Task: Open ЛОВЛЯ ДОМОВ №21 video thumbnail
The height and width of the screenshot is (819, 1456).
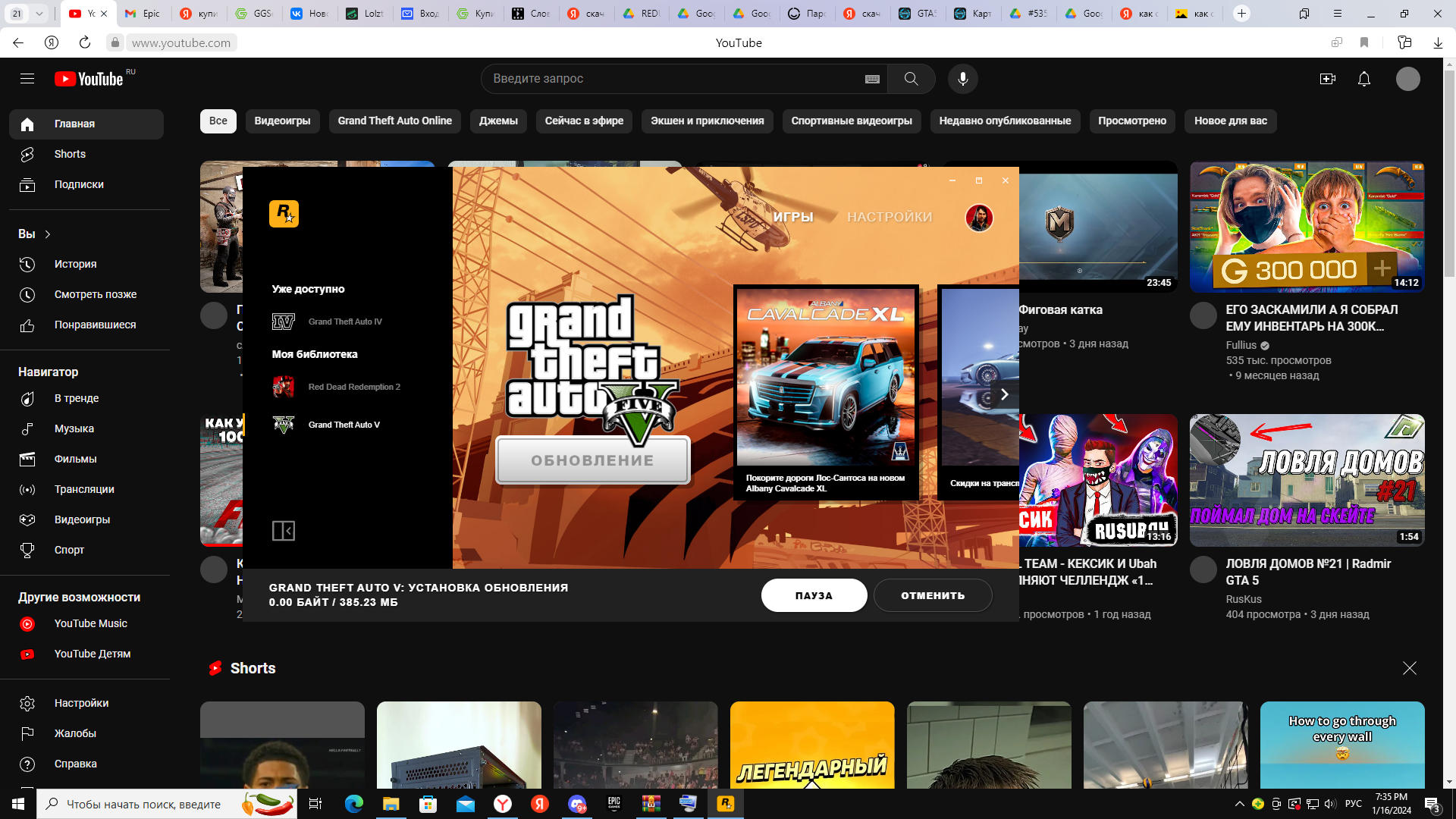Action: [x=1307, y=480]
